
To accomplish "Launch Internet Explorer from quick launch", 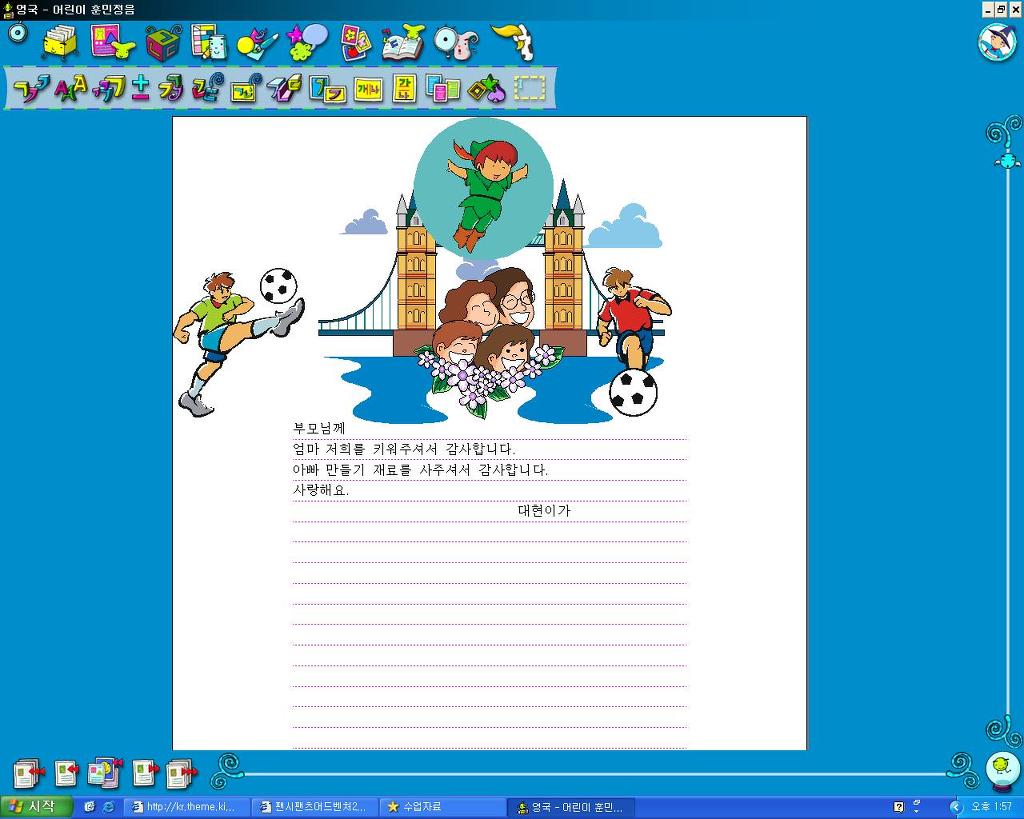I will pyautogui.click(x=108, y=807).
